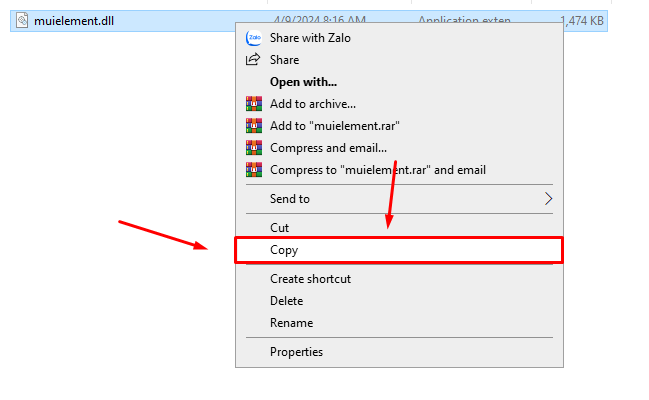This screenshot has height=400, width=649.
Task: Click WinRAR icon beside Add to archive
Action: coord(253,104)
